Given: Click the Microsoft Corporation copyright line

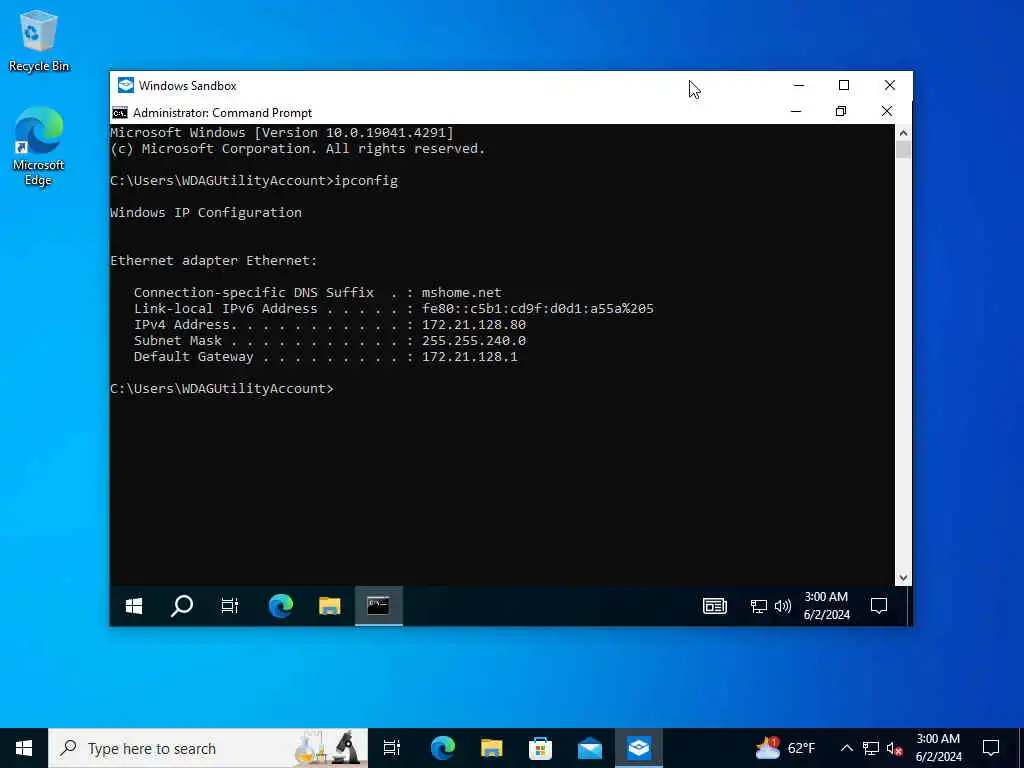Looking at the screenshot, I should (x=298, y=149).
